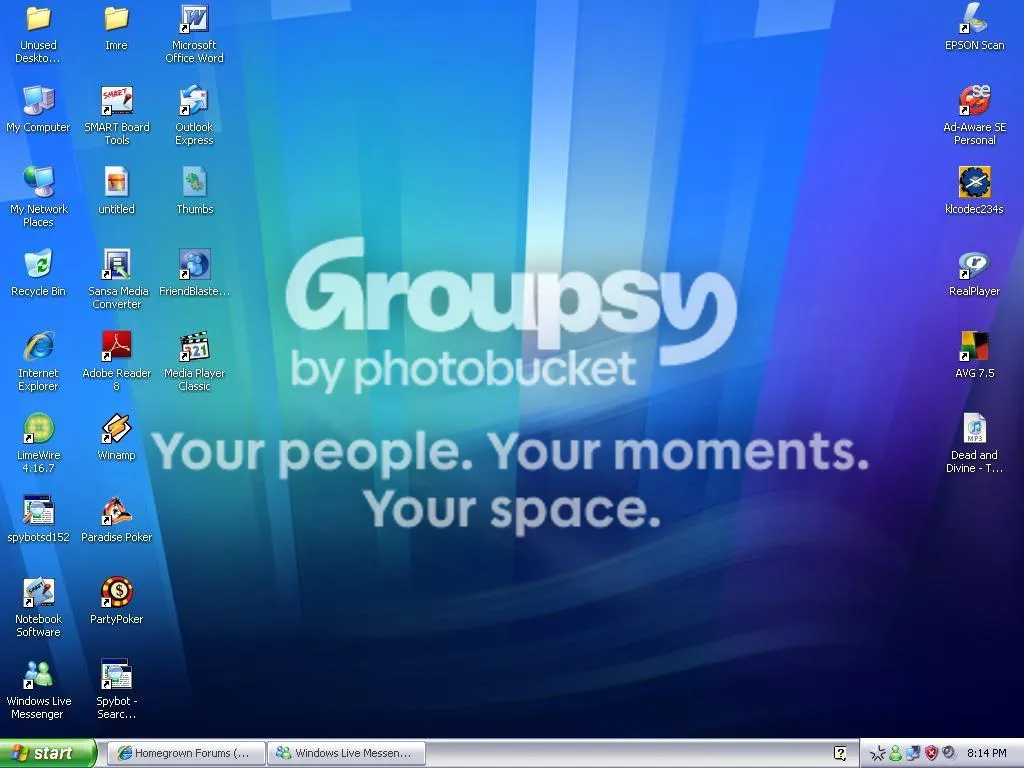The height and width of the screenshot is (768, 1024).
Task: Open the Start menu
Action: tap(48, 753)
